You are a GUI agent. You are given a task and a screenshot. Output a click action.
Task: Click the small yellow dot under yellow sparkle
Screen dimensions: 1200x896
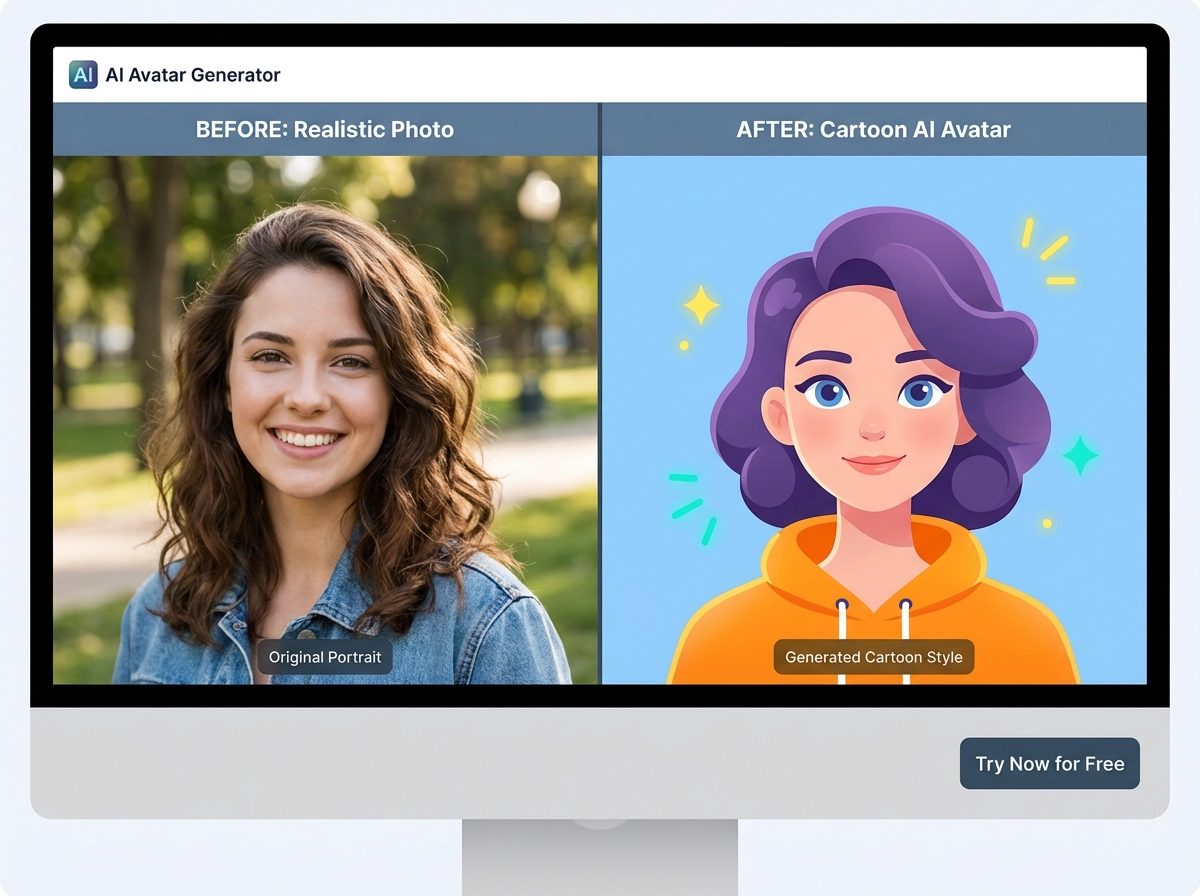[684, 346]
